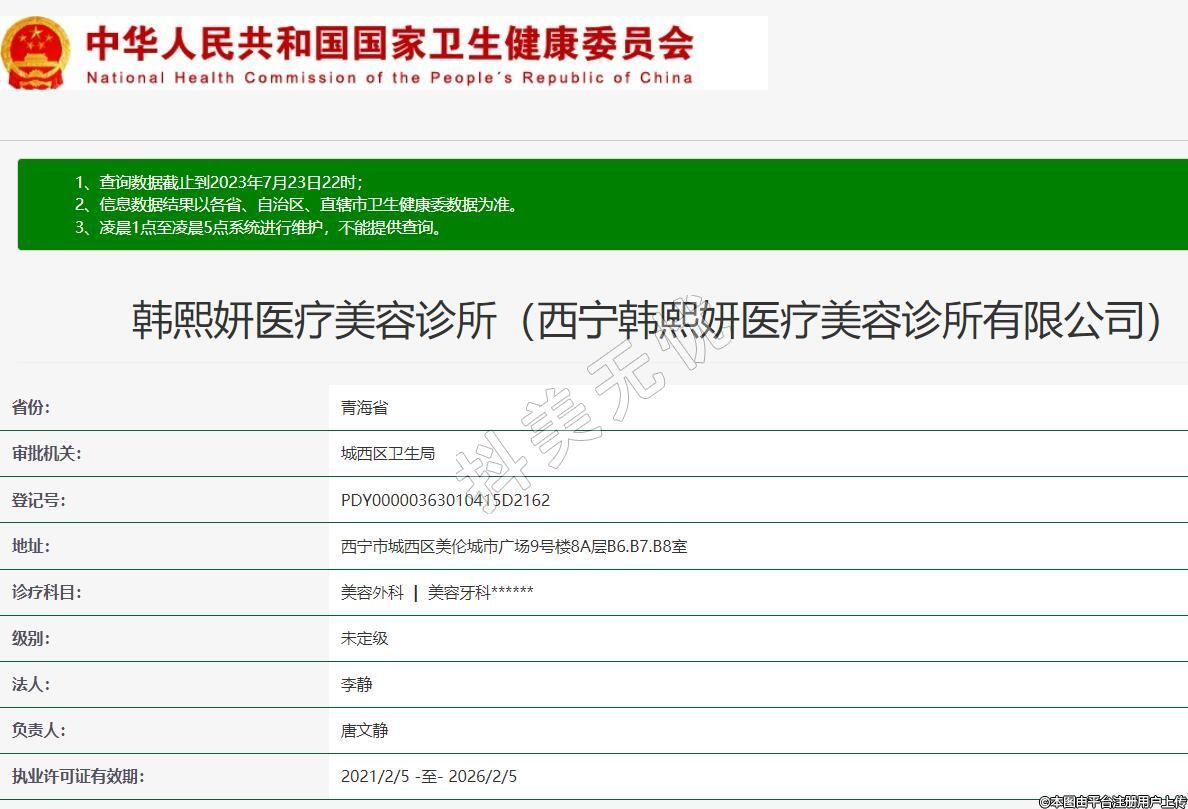Select the license validity date range
The image size is (1188, 809).
(429, 776)
